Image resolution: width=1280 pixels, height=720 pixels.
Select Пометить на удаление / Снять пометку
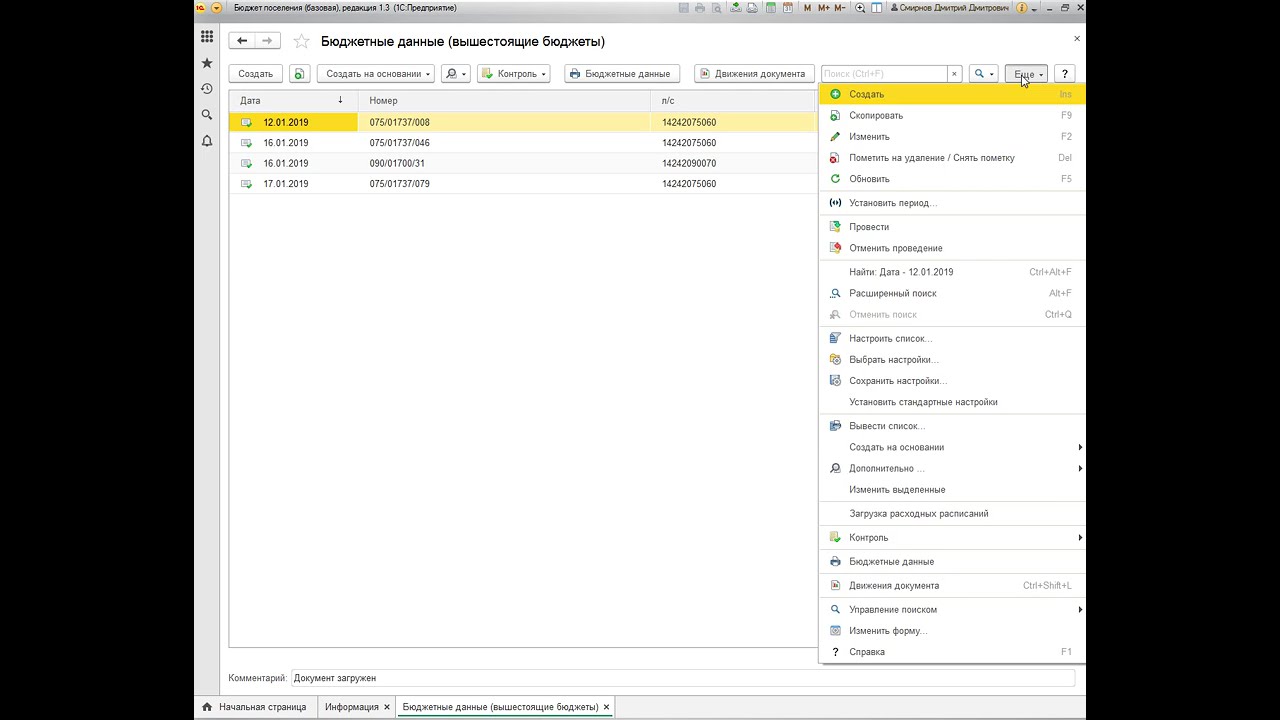pyautogui.click(x=951, y=158)
